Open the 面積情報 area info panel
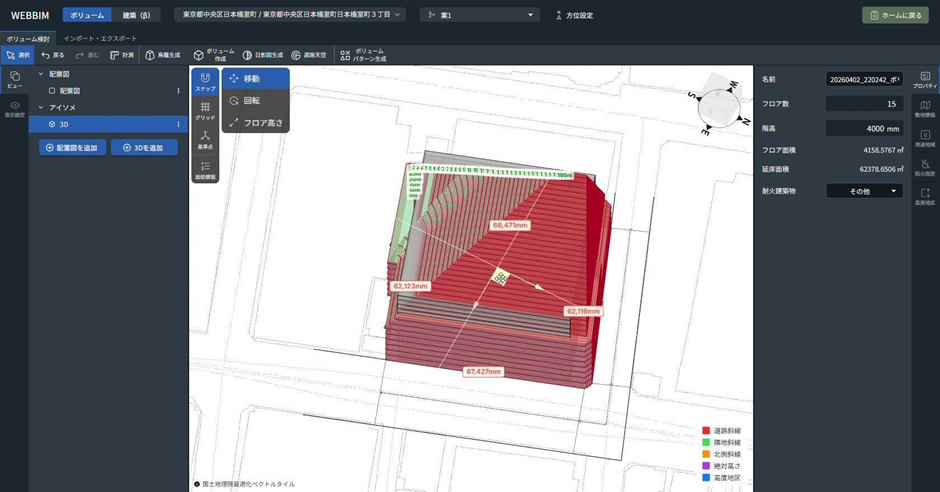This screenshot has width=940, height=492. [205, 170]
